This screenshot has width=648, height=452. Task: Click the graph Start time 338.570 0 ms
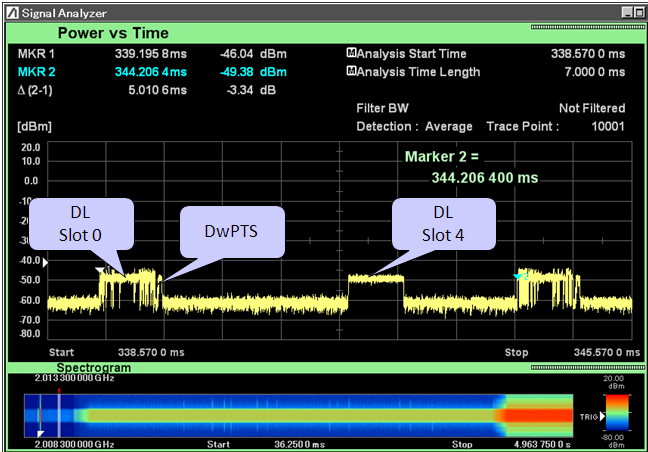[x=151, y=352]
